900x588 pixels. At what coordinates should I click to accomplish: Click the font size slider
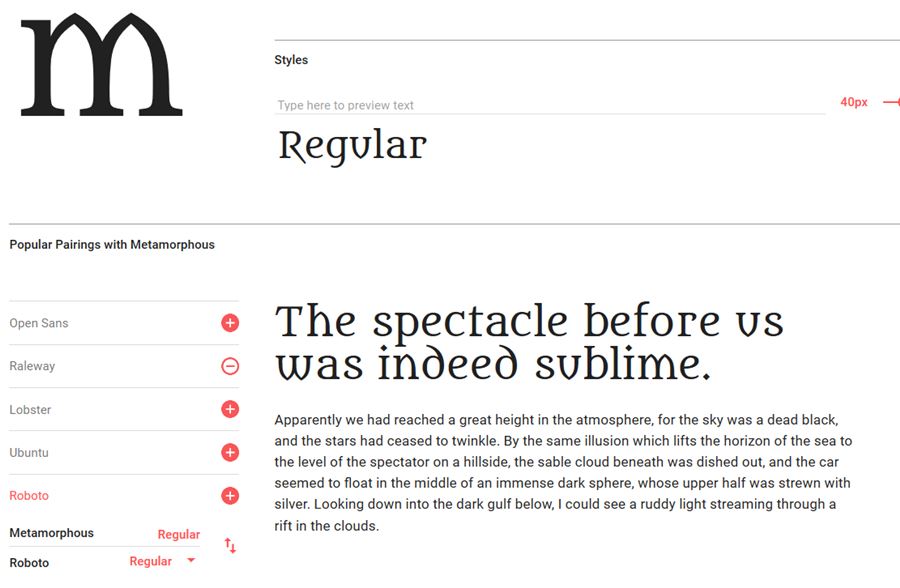click(x=891, y=102)
